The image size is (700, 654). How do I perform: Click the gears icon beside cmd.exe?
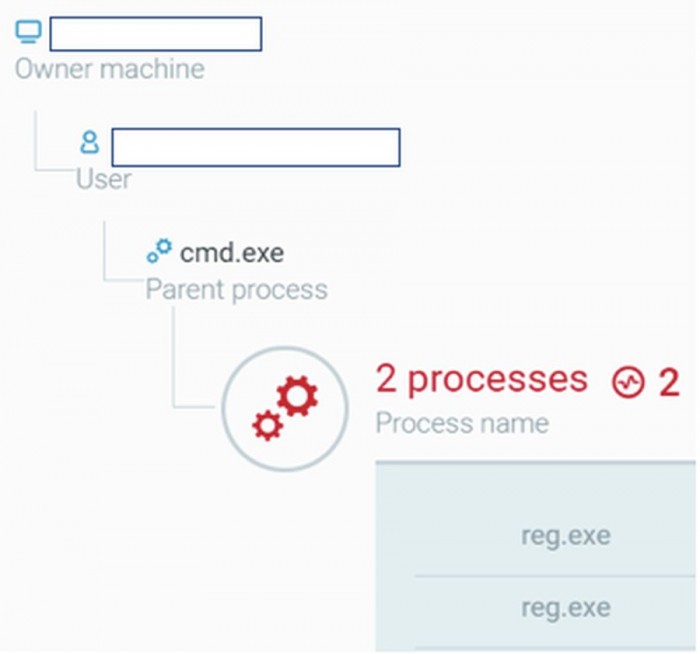159,253
